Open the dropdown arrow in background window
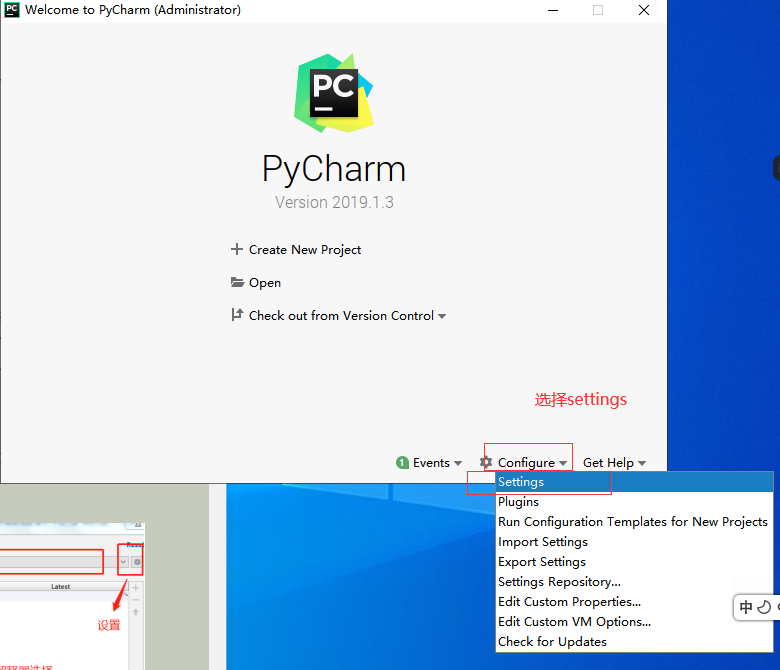The height and width of the screenshot is (670, 780). click(123, 562)
